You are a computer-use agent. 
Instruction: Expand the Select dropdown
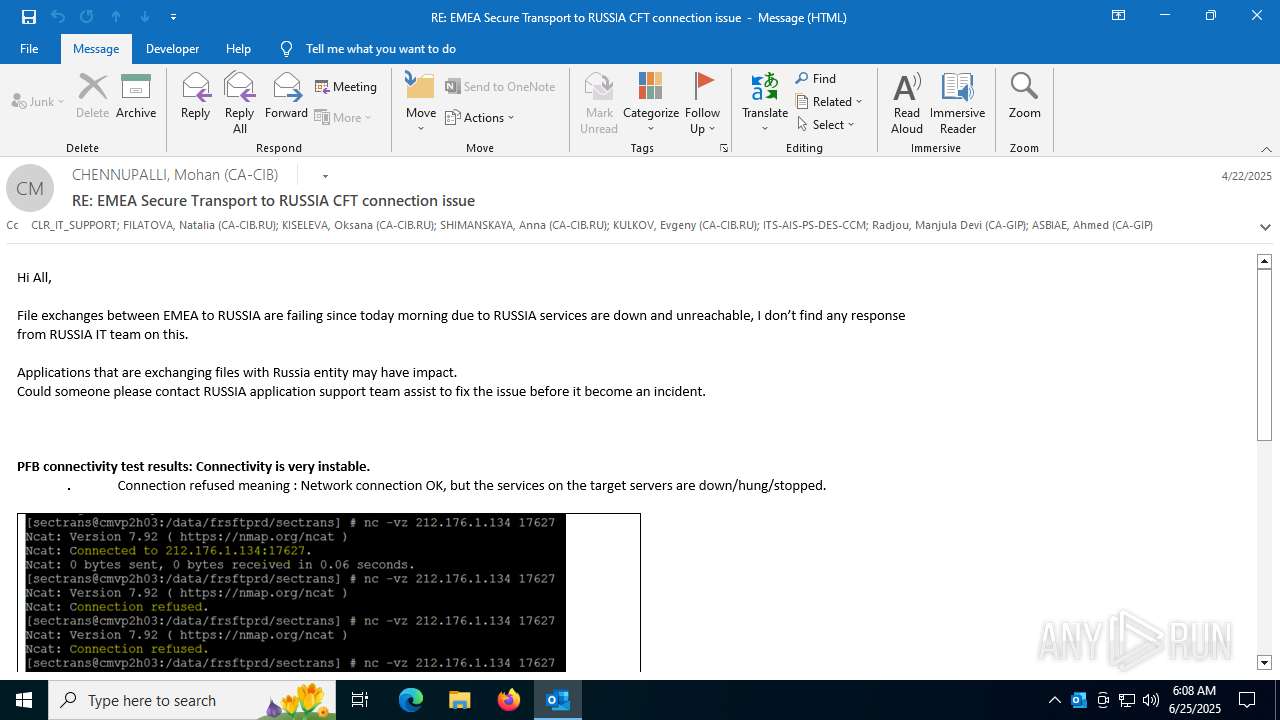[x=826, y=124]
